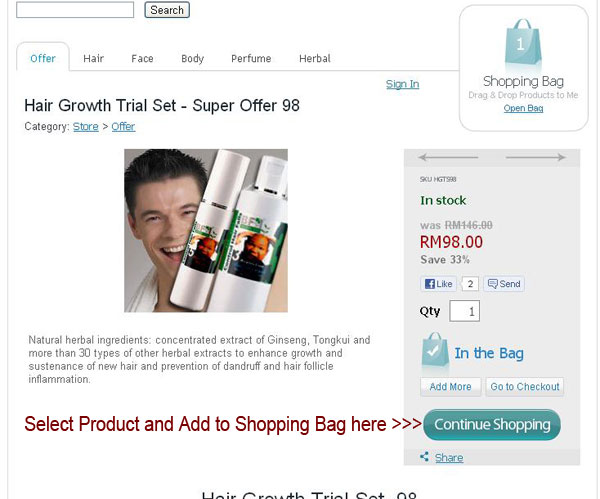The height and width of the screenshot is (499, 600).
Task: Click the Facebook like count bubble
Action: coord(470,284)
